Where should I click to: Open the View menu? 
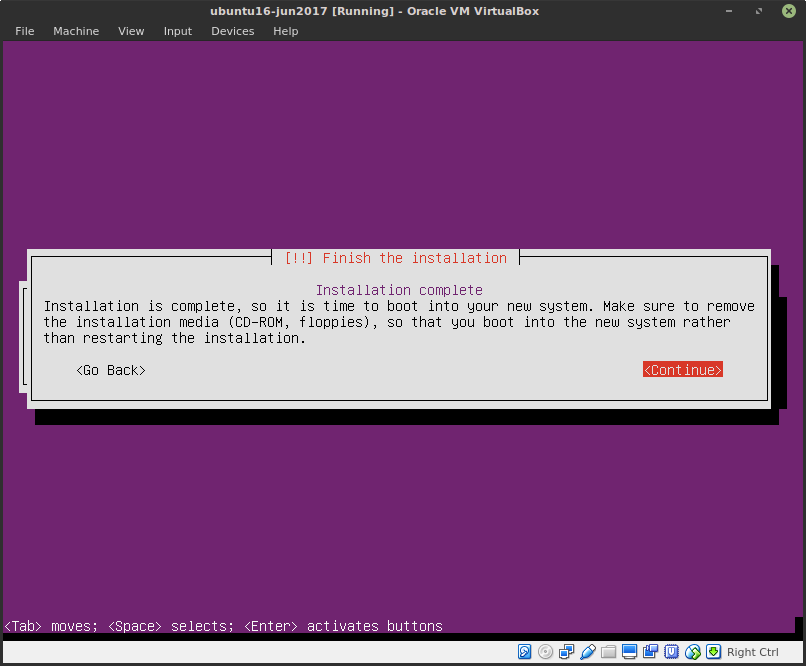point(131,31)
